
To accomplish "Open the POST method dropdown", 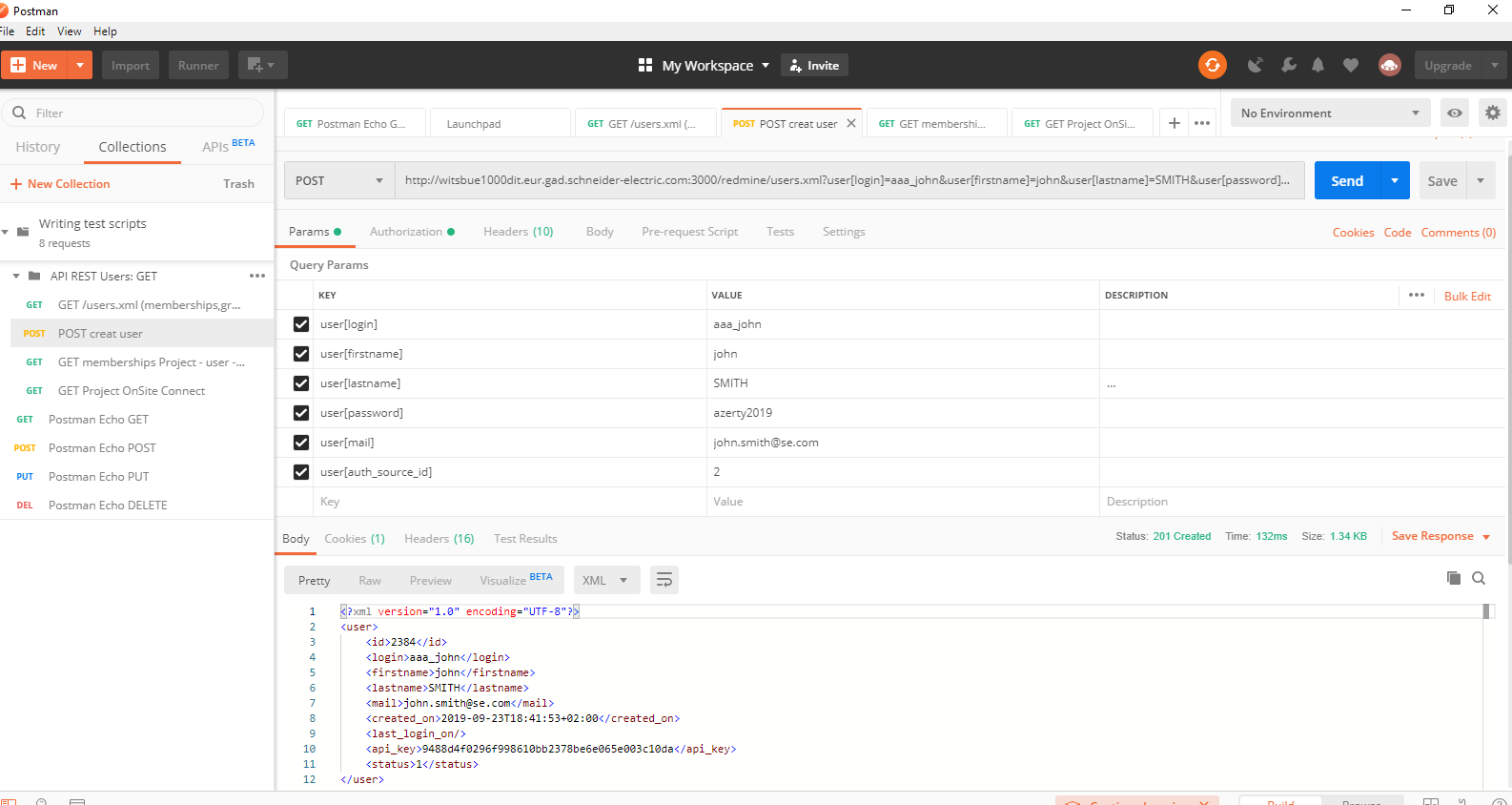I will pyautogui.click(x=339, y=180).
